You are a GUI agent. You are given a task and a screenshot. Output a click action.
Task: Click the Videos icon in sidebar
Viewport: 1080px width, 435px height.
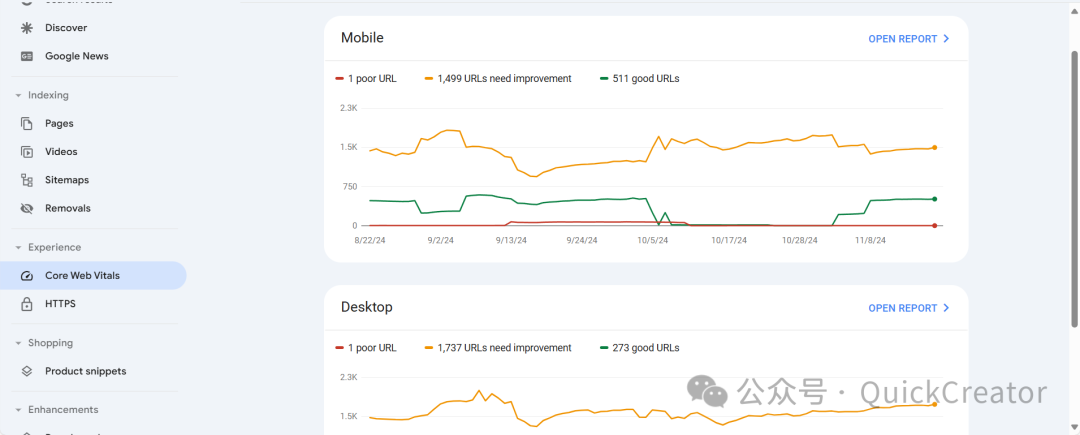click(27, 152)
